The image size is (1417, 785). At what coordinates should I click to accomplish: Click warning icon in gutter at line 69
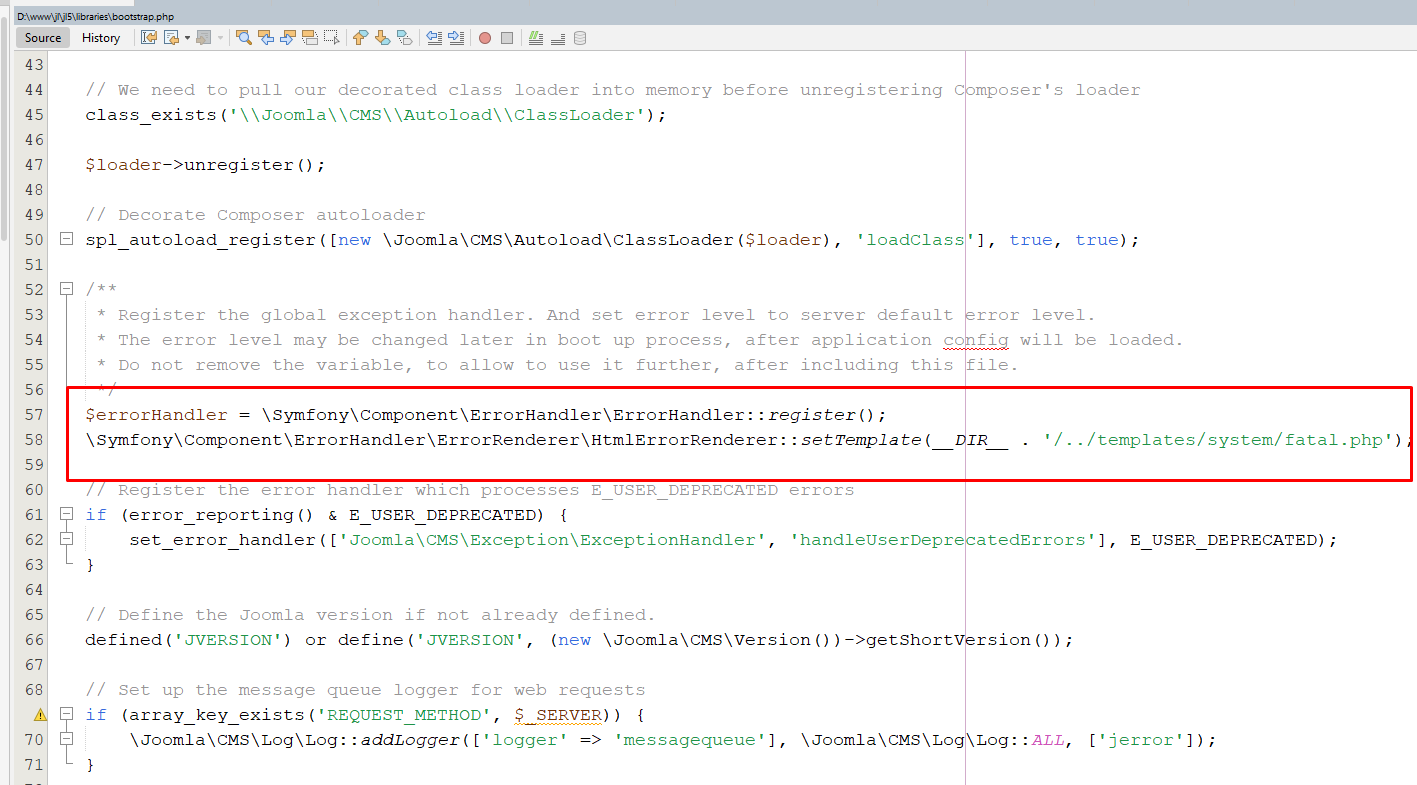[40, 715]
